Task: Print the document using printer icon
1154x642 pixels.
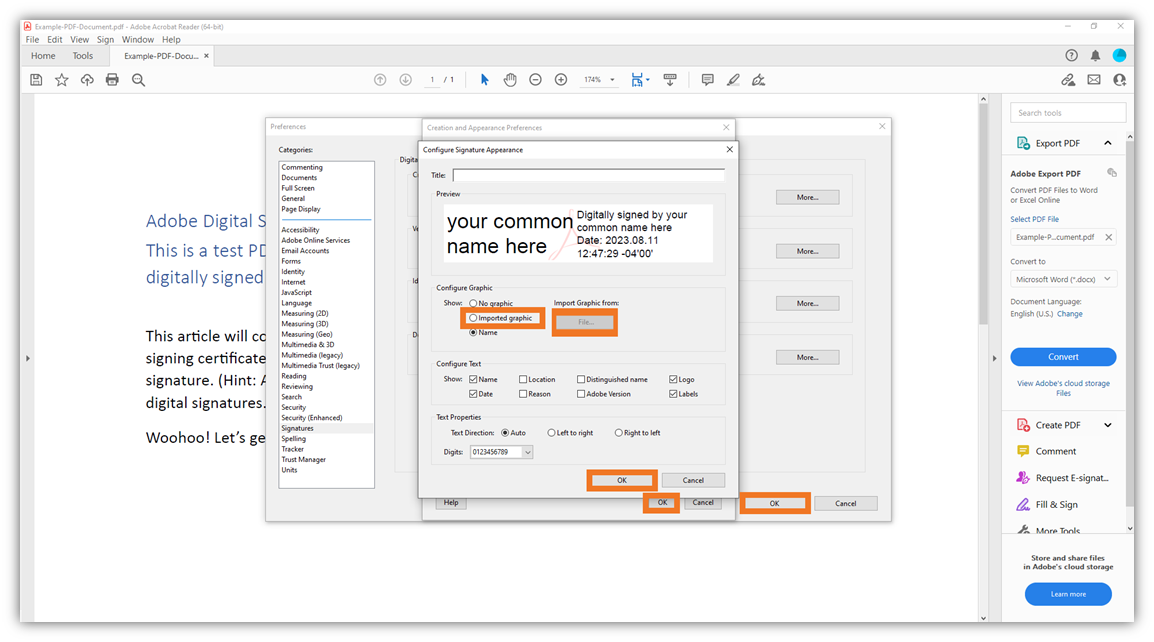Action: coord(112,80)
